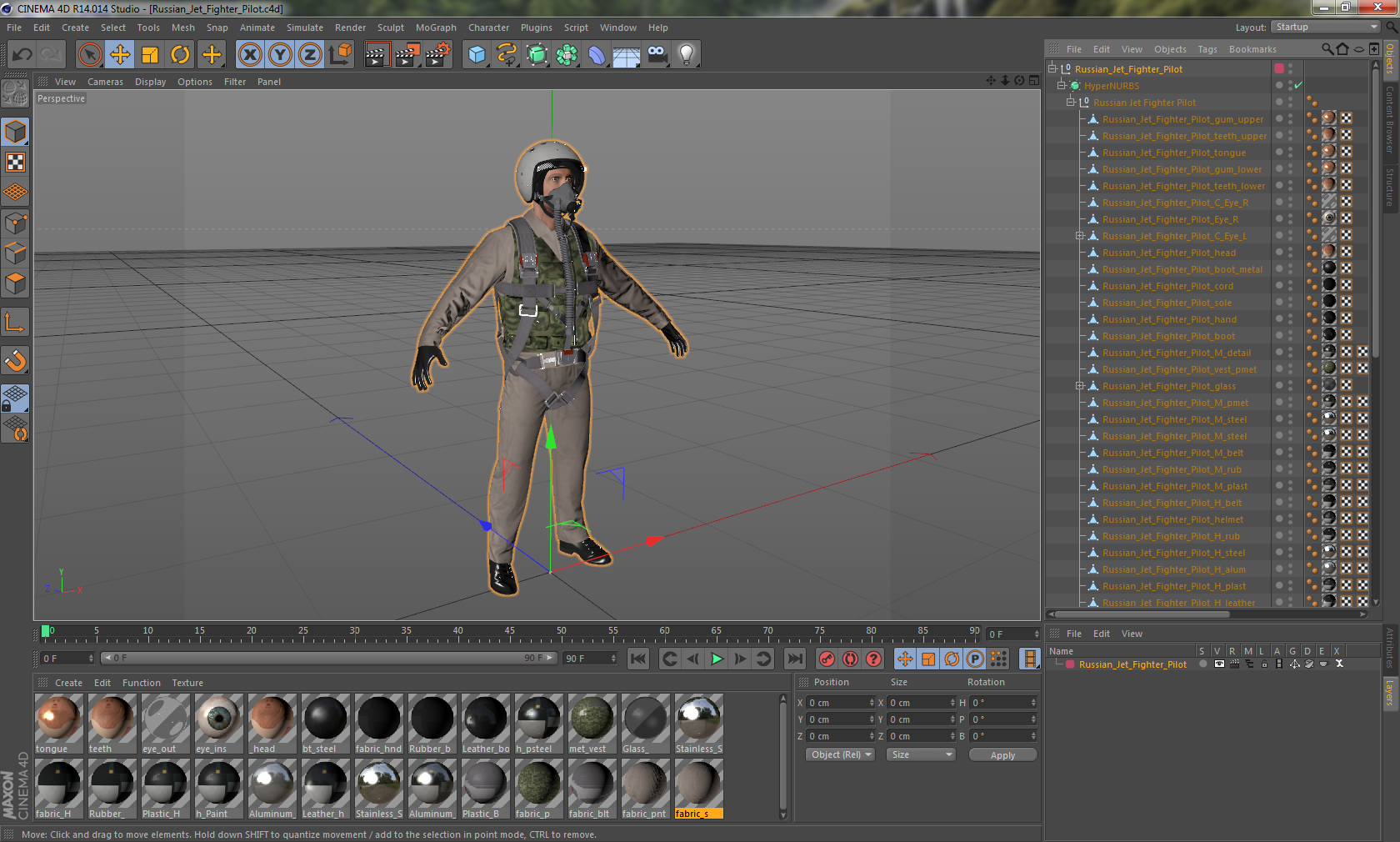Open the Layout Startup dropdown
The height and width of the screenshot is (842, 1400).
[x=1327, y=27]
